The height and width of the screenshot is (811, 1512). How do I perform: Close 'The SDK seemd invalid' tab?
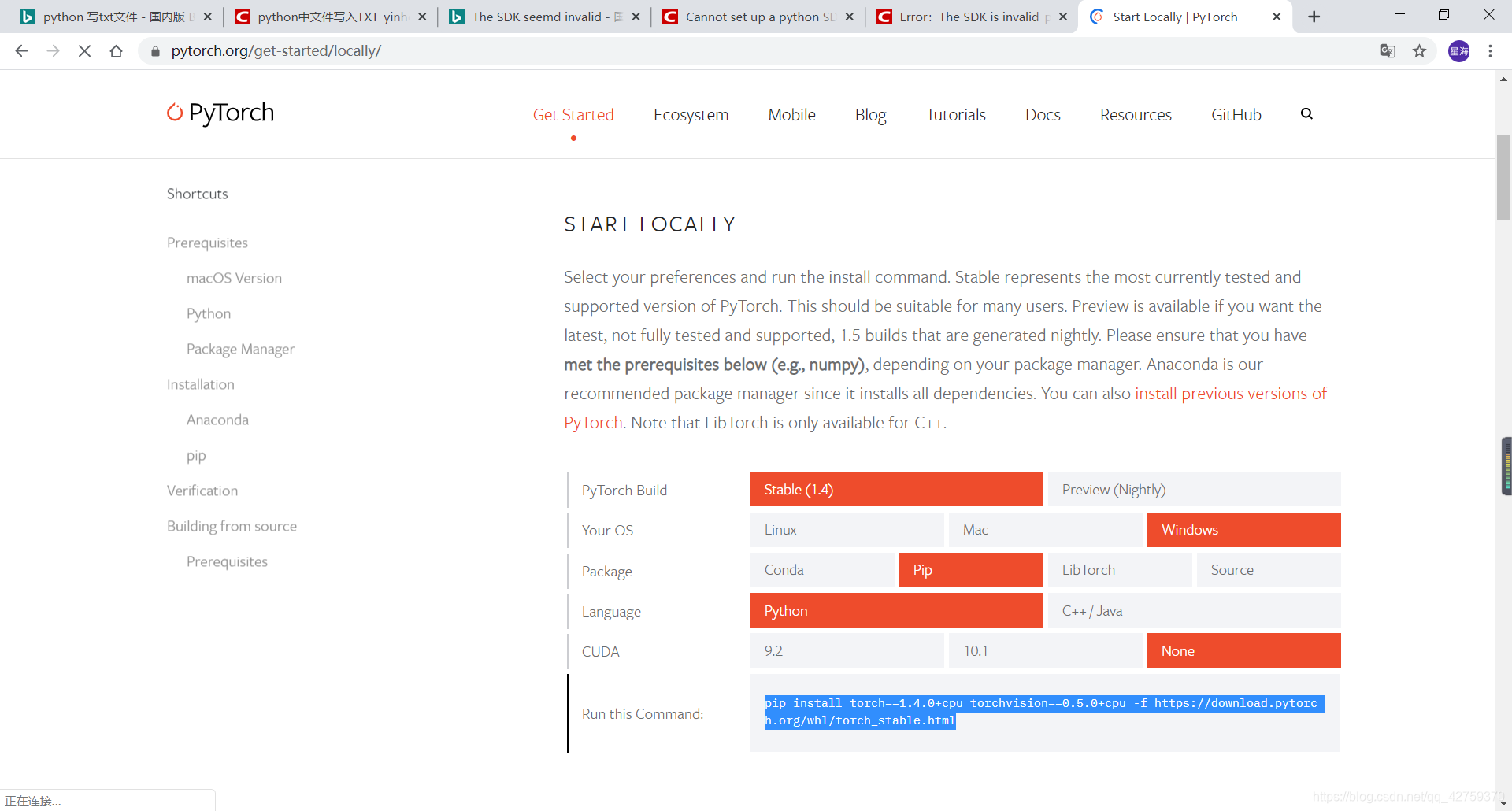click(x=636, y=17)
